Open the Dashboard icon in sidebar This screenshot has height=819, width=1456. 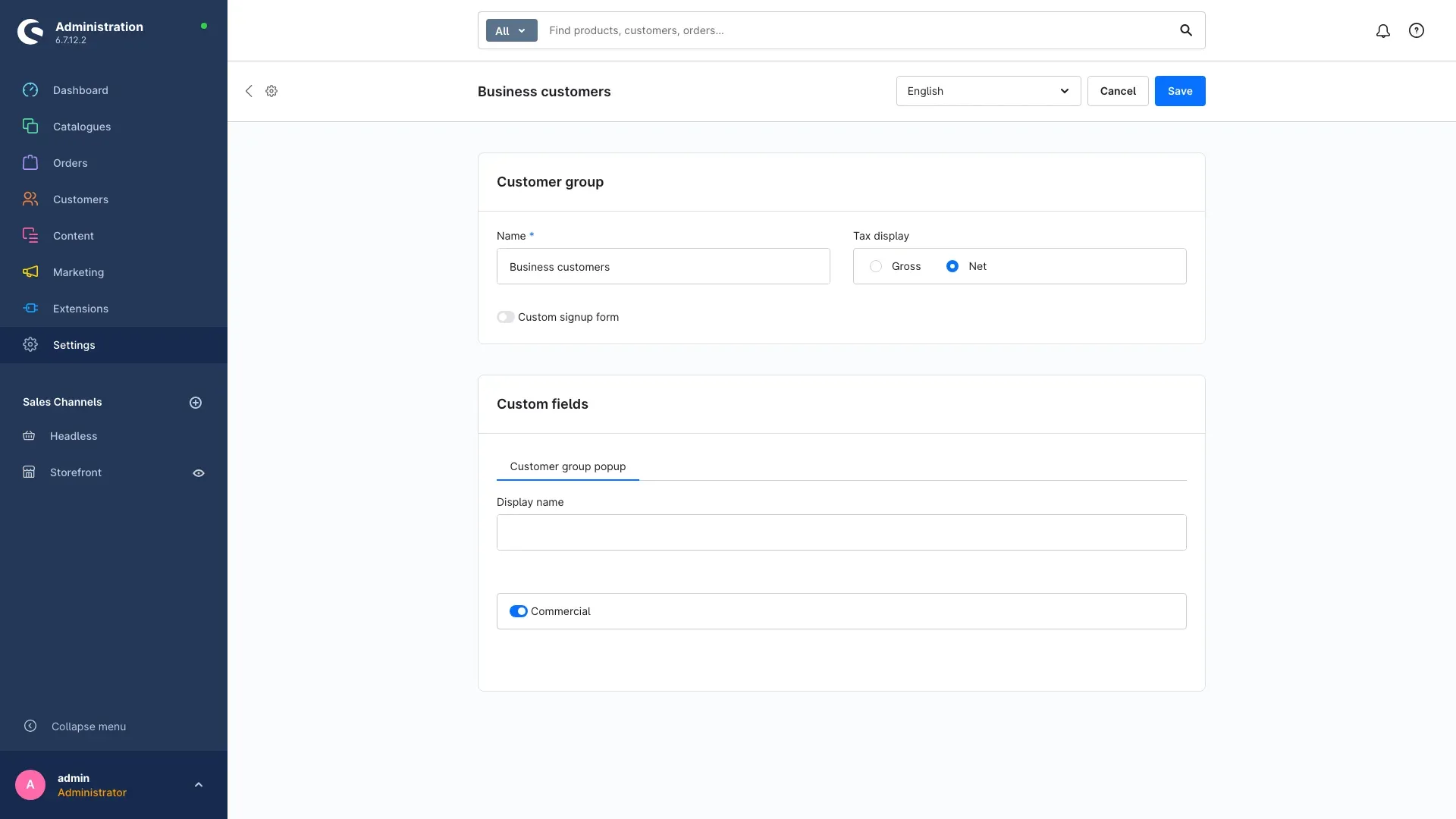click(x=30, y=90)
